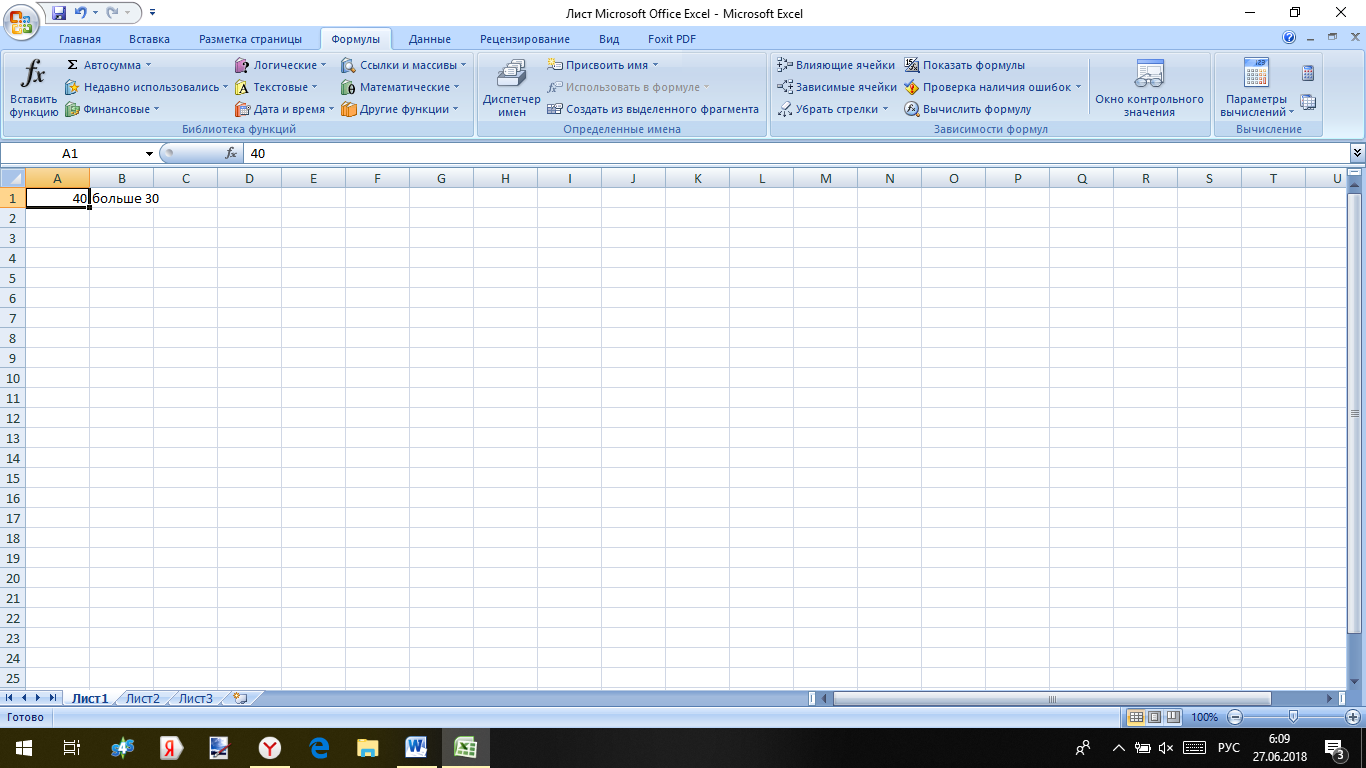Image resolution: width=1366 pixels, height=768 pixels.
Task: Click Влияющие ячейки trace precedents
Action: coord(836,65)
